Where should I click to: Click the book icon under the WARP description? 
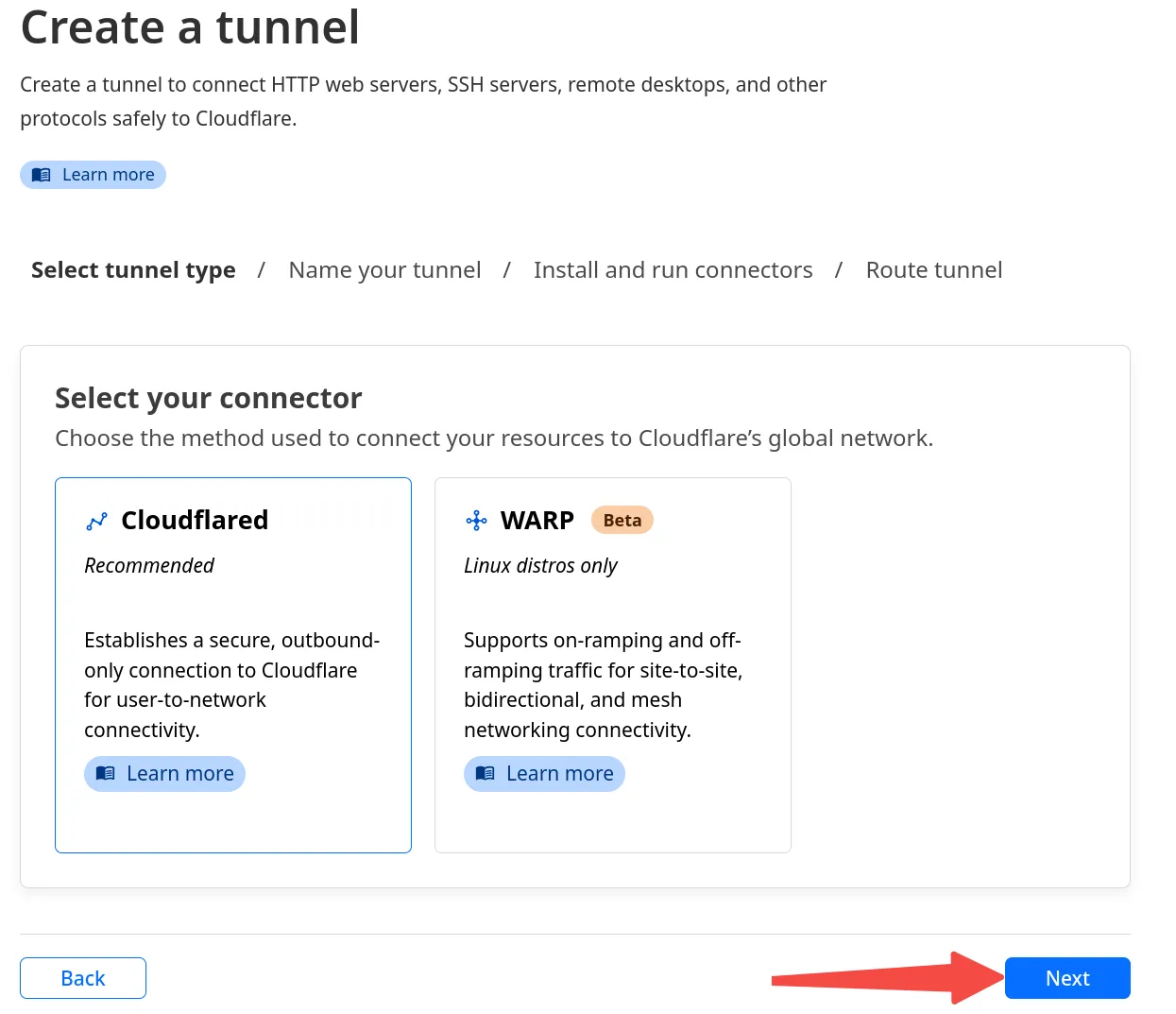[486, 774]
